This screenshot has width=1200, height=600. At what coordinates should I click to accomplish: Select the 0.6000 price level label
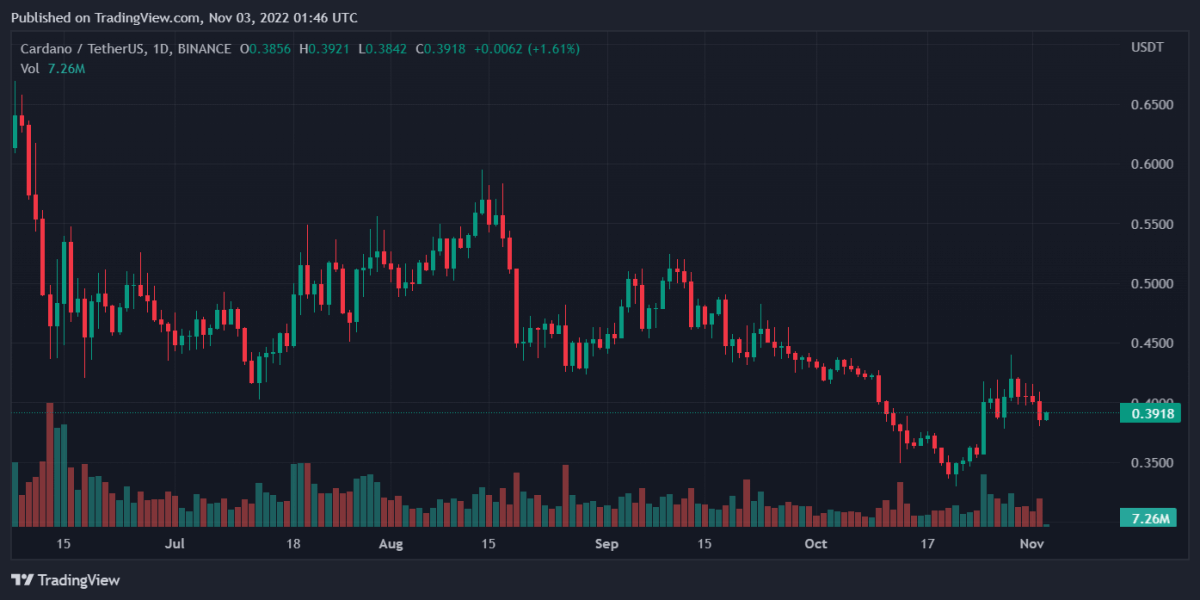coord(1151,164)
